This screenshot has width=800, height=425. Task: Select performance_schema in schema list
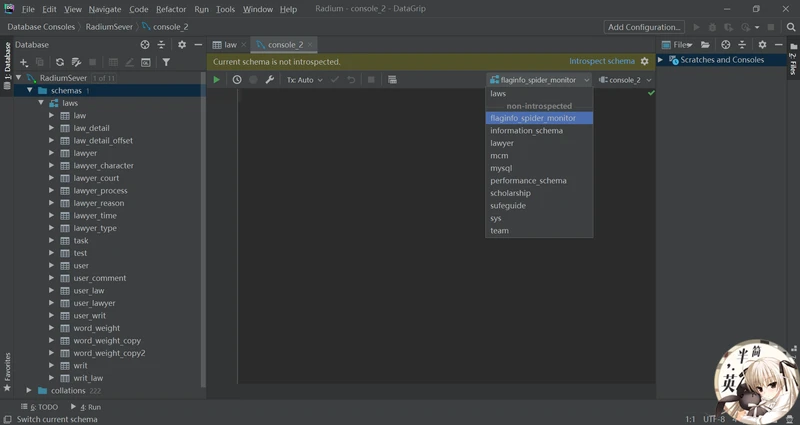tap(539, 181)
